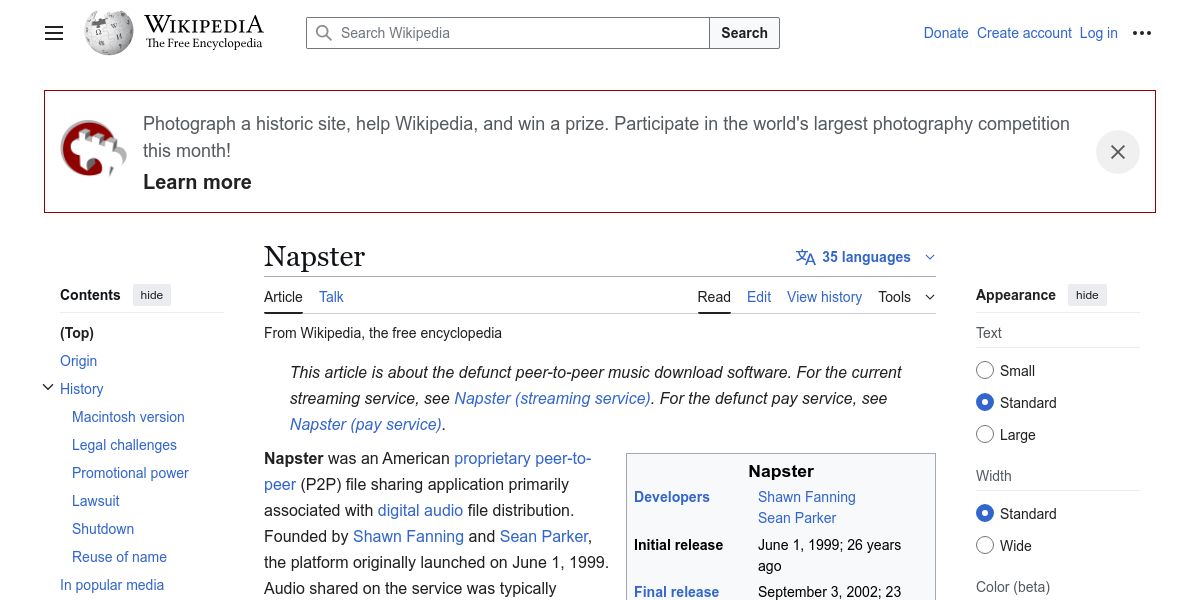Open Sean Parker link in infobox

[x=797, y=518]
